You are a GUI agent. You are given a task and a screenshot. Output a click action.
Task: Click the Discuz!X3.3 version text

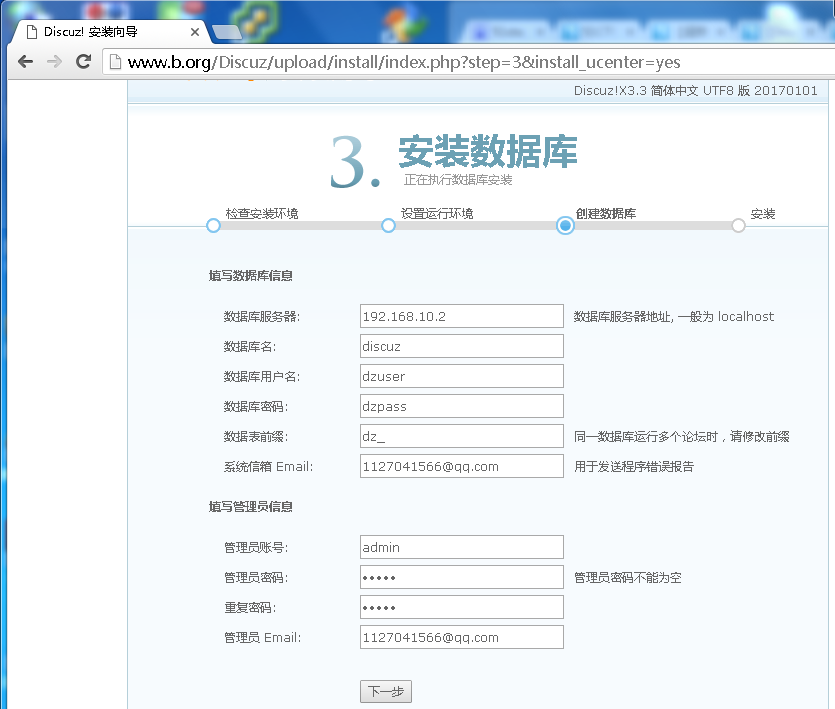tap(695, 91)
